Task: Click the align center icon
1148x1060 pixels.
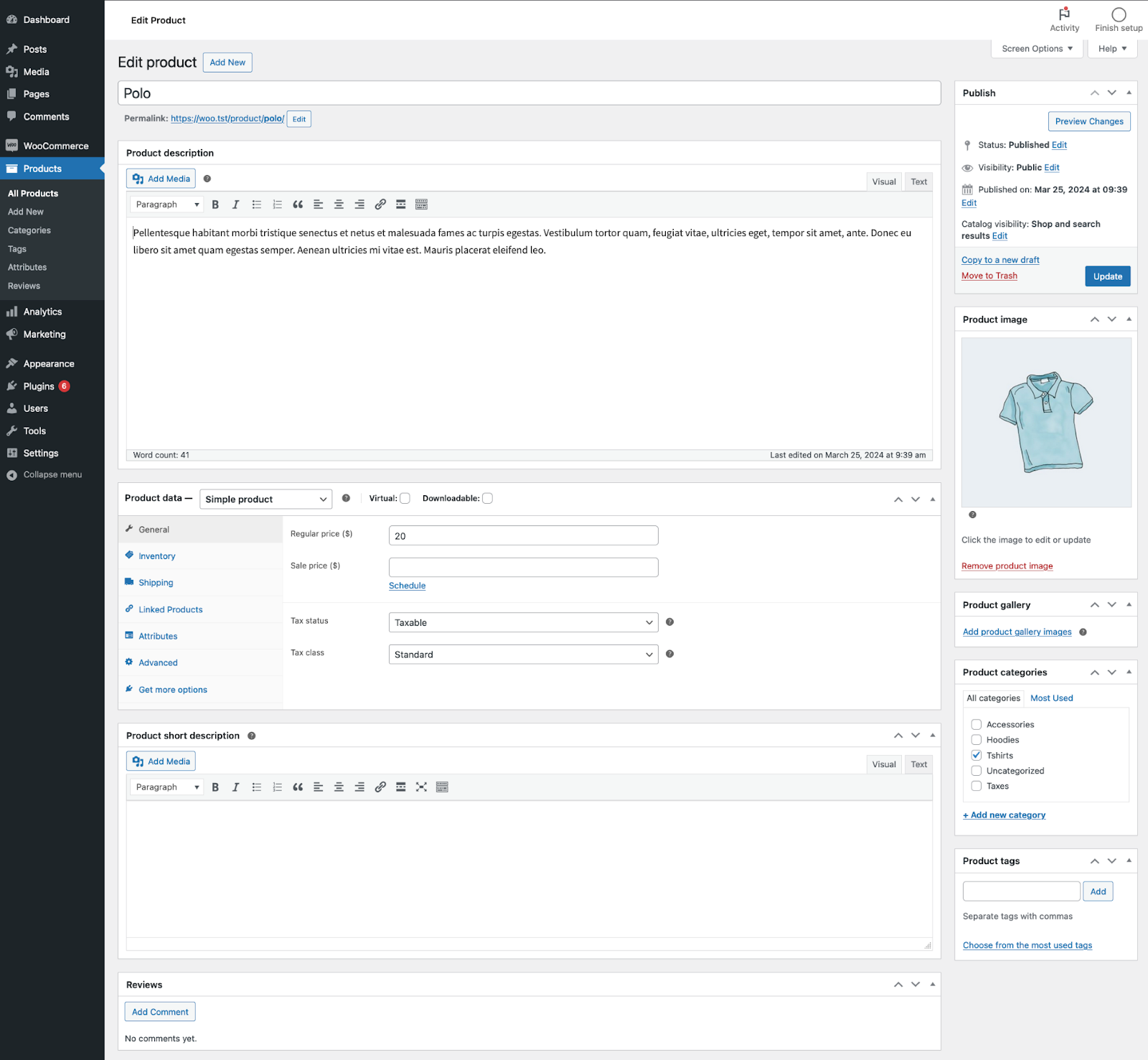Action: [339, 204]
